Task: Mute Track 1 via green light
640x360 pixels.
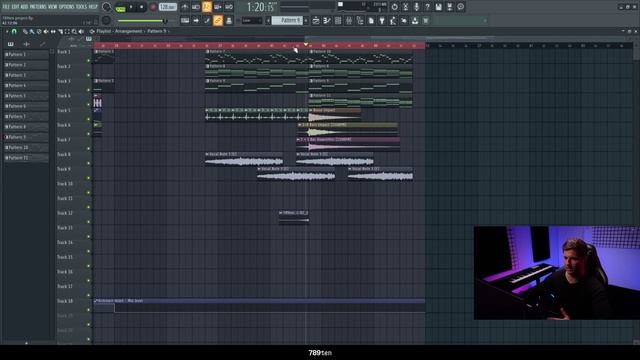Action: tap(89, 60)
